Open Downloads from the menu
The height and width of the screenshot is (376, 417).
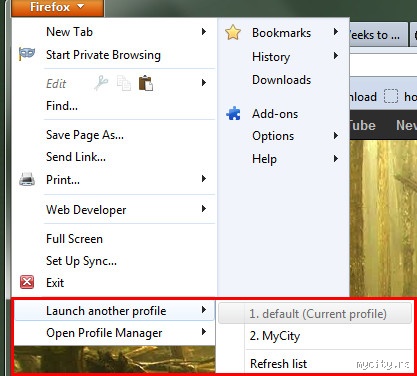coord(283,80)
